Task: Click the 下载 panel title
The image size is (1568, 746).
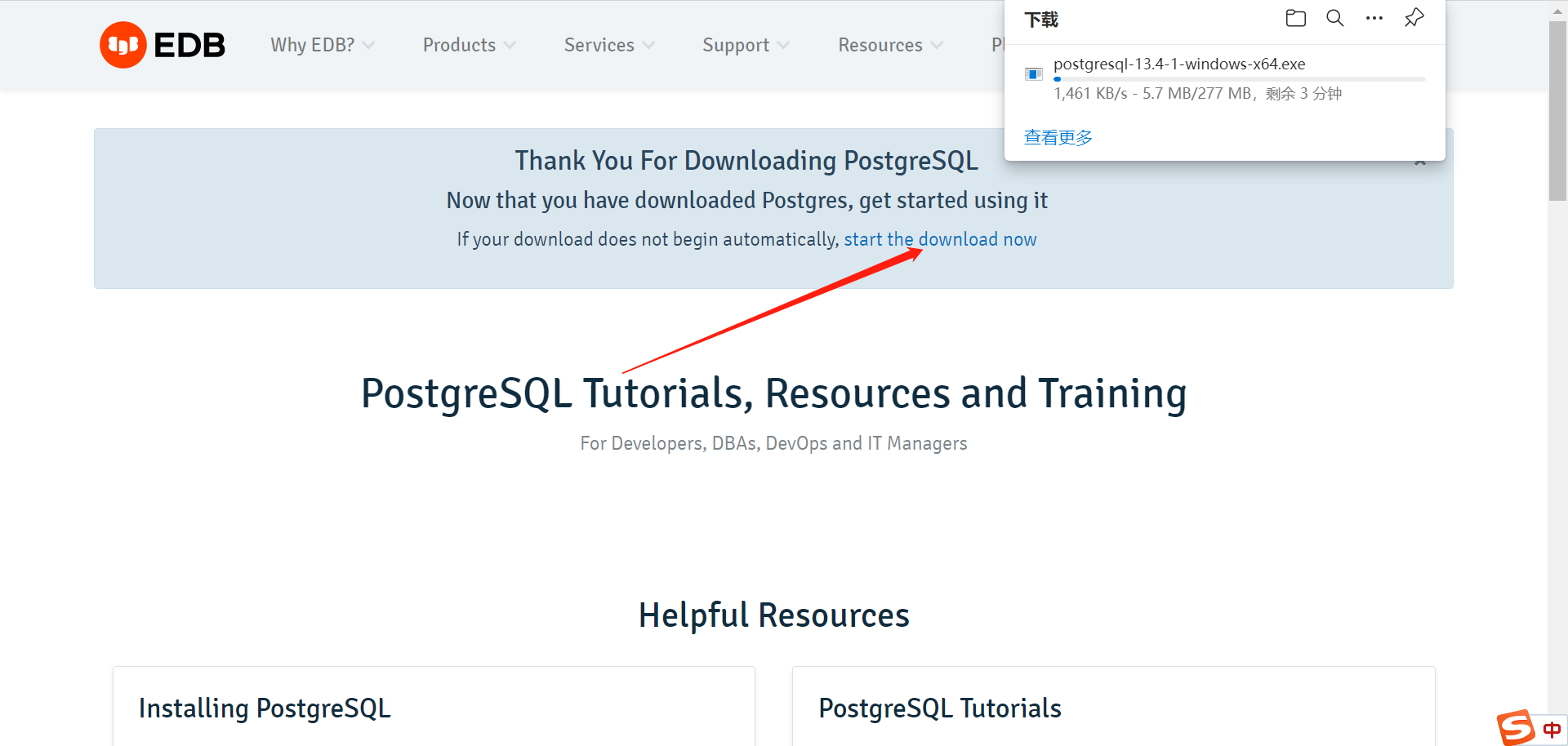Action: coord(1041,20)
